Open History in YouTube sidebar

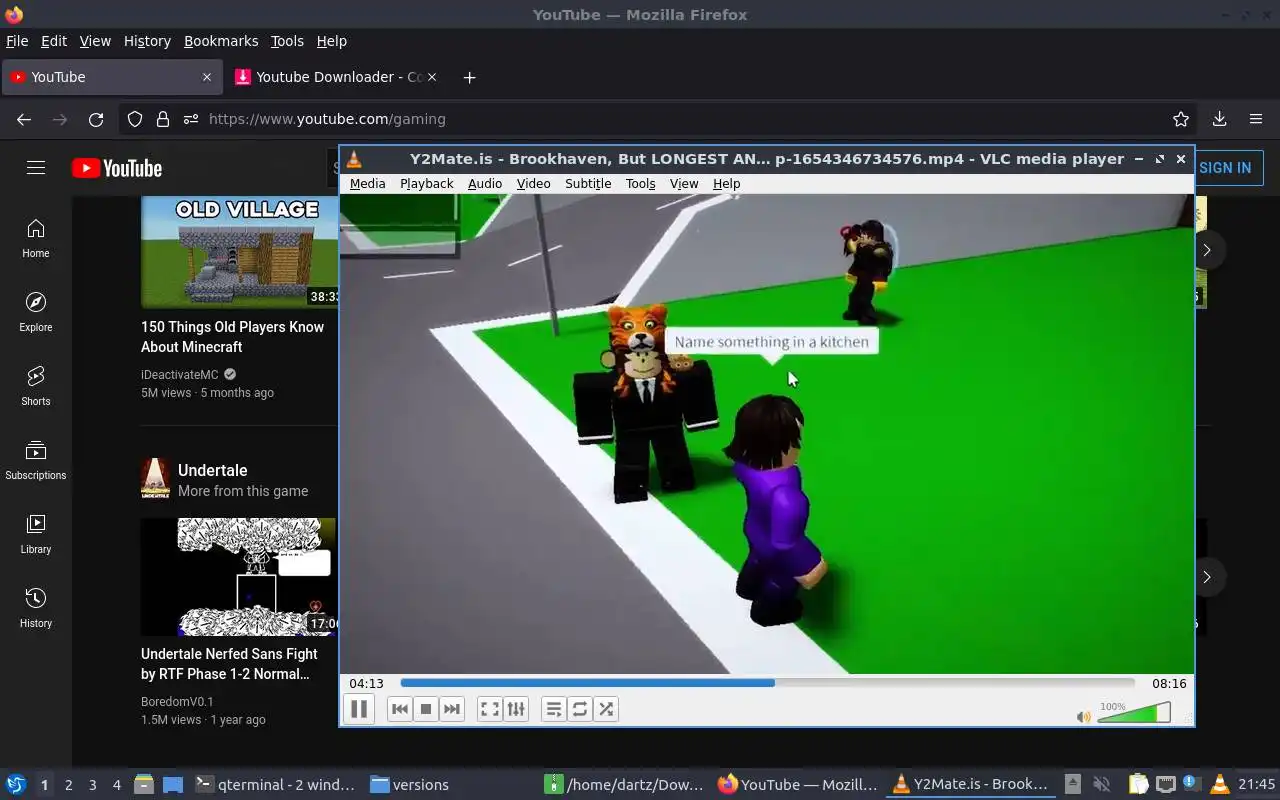(x=36, y=609)
